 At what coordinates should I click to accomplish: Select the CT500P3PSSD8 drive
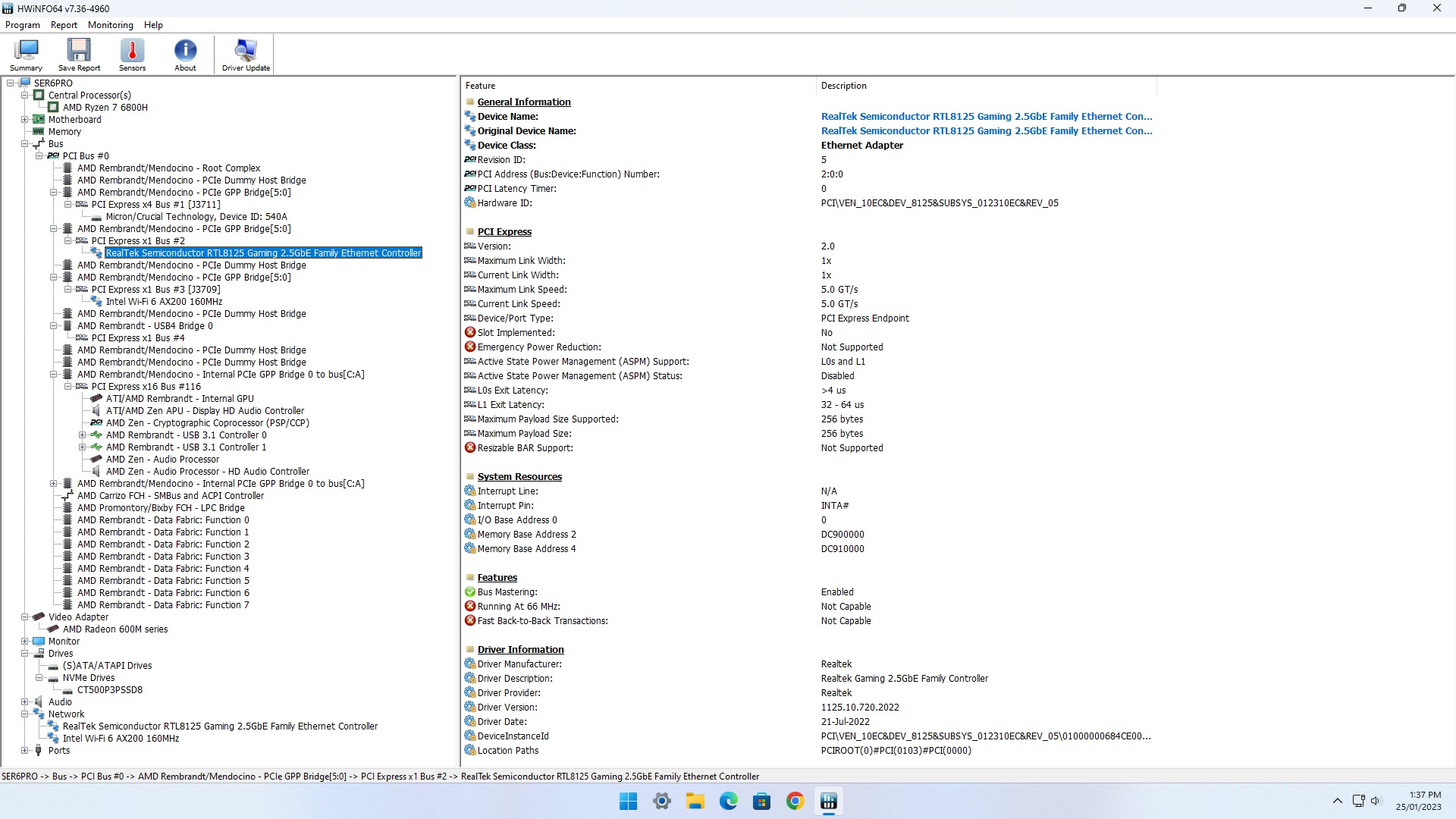[x=110, y=690]
